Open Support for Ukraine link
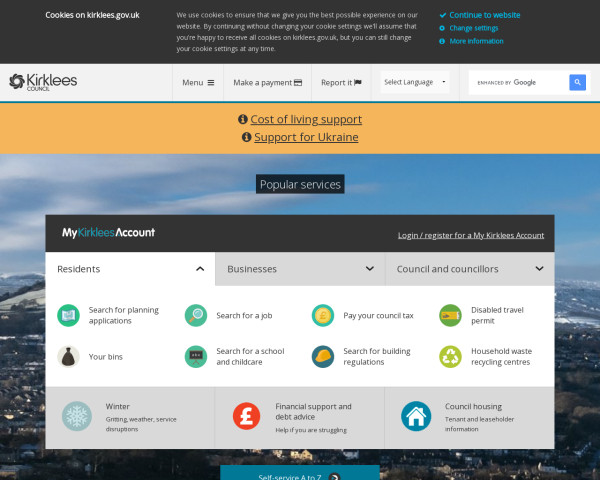 [x=306, y=137]
